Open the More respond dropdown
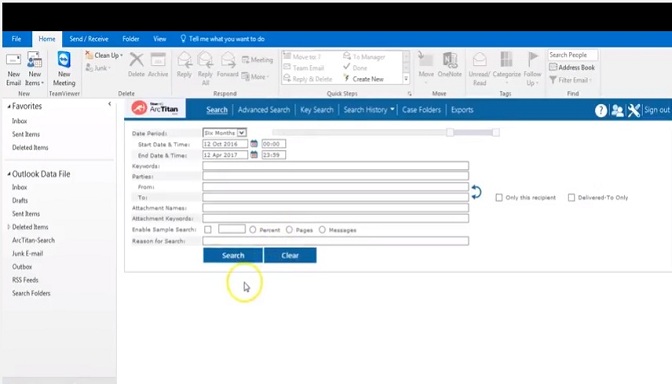672x384 pixels. [x=256, y=77]
